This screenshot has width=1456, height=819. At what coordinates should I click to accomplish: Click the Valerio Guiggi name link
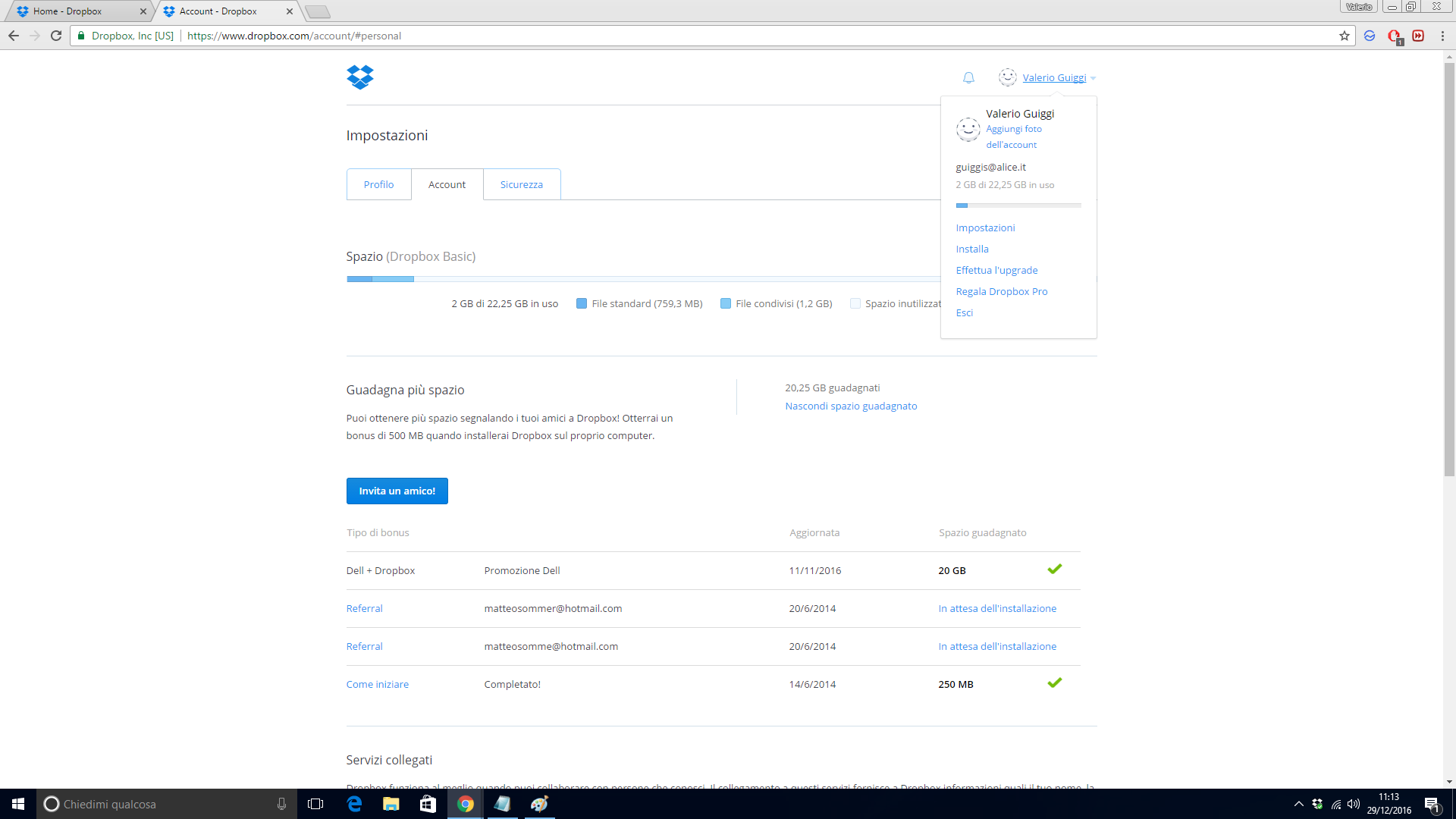[1054, 77]
